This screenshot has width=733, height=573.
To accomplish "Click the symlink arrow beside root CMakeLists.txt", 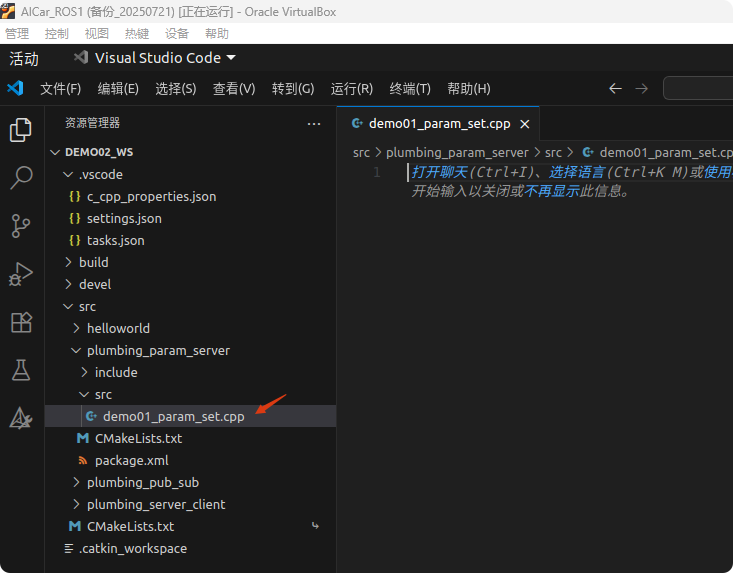I will coord(316,526).
